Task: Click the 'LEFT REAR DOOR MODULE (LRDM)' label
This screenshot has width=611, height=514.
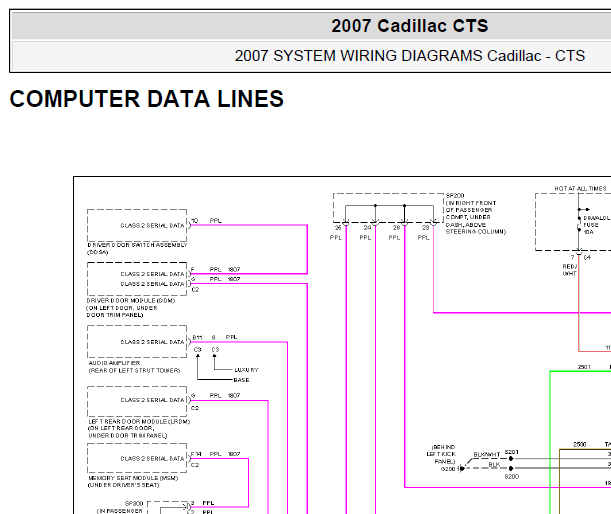Action: click(x=139, y=421)
